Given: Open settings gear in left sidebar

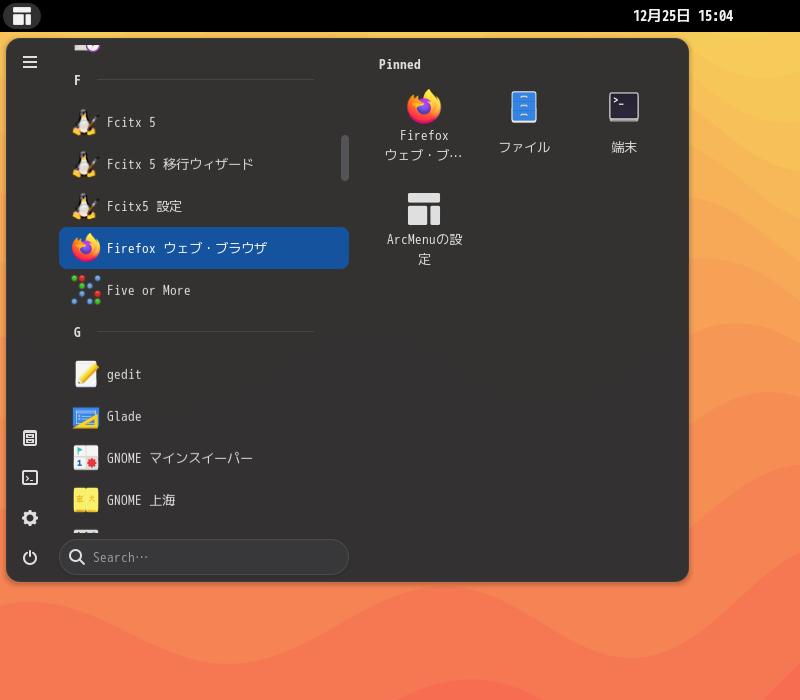Looking at the screenshot, I should 30,518.
